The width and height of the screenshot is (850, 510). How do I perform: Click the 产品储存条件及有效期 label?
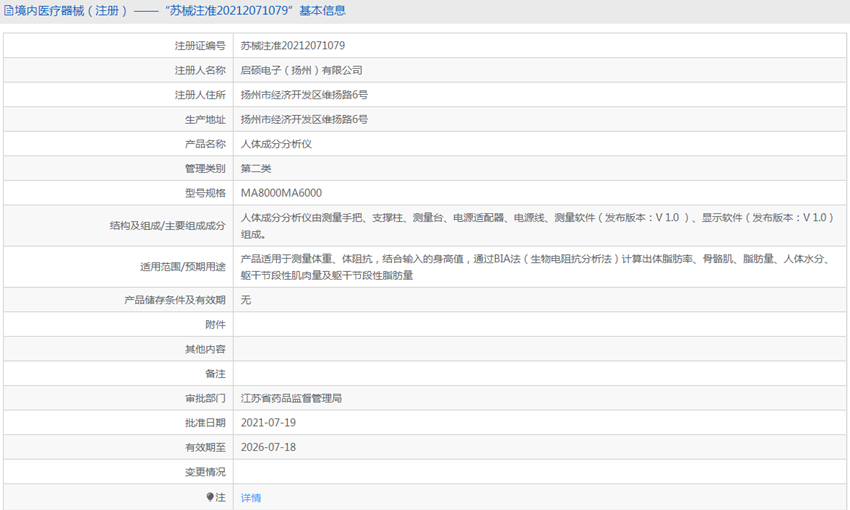click(x=175, y=300)
